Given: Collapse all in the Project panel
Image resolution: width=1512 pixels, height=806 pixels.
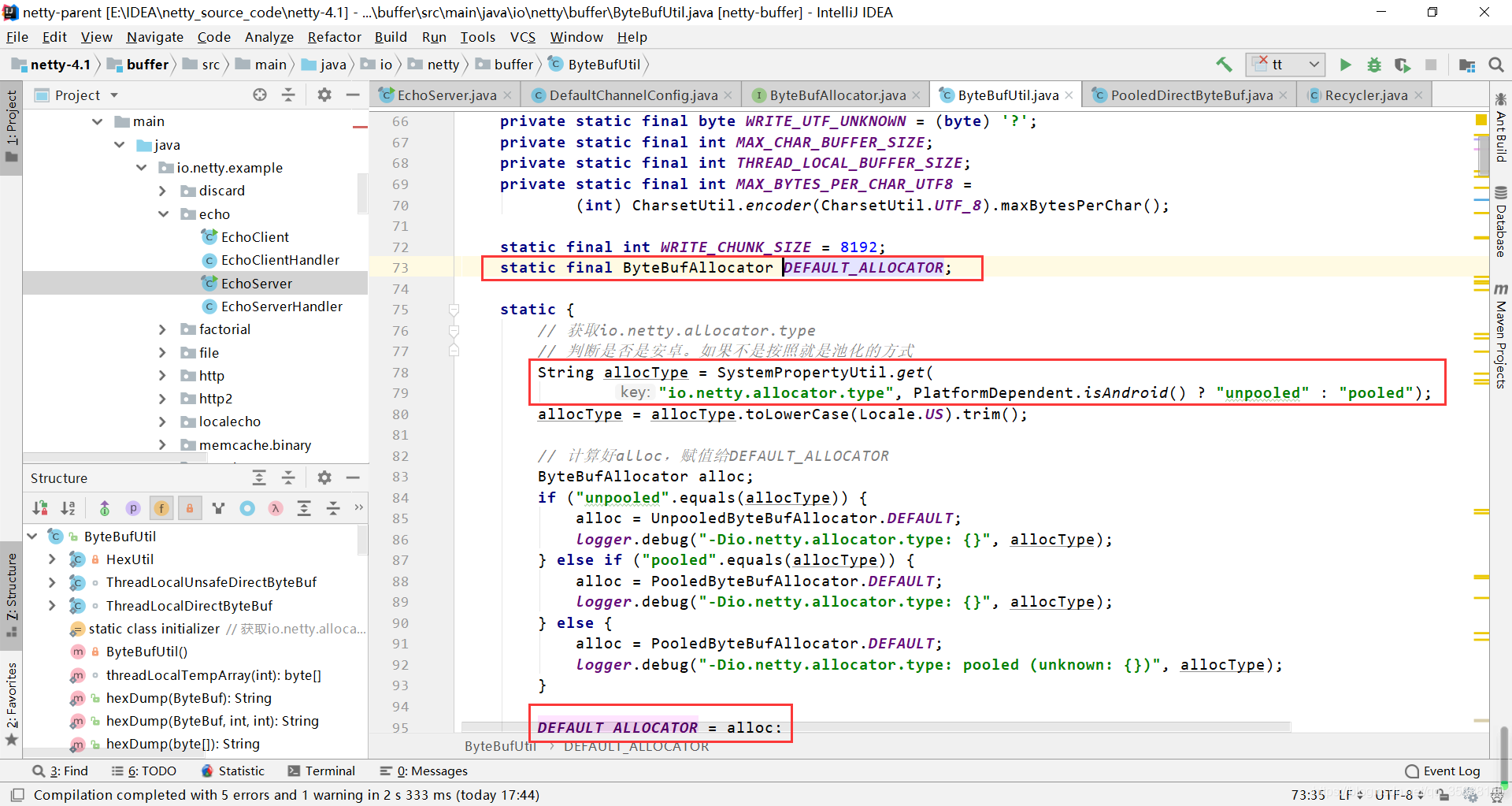Looking at the screenshot, I should click(288, 95).
